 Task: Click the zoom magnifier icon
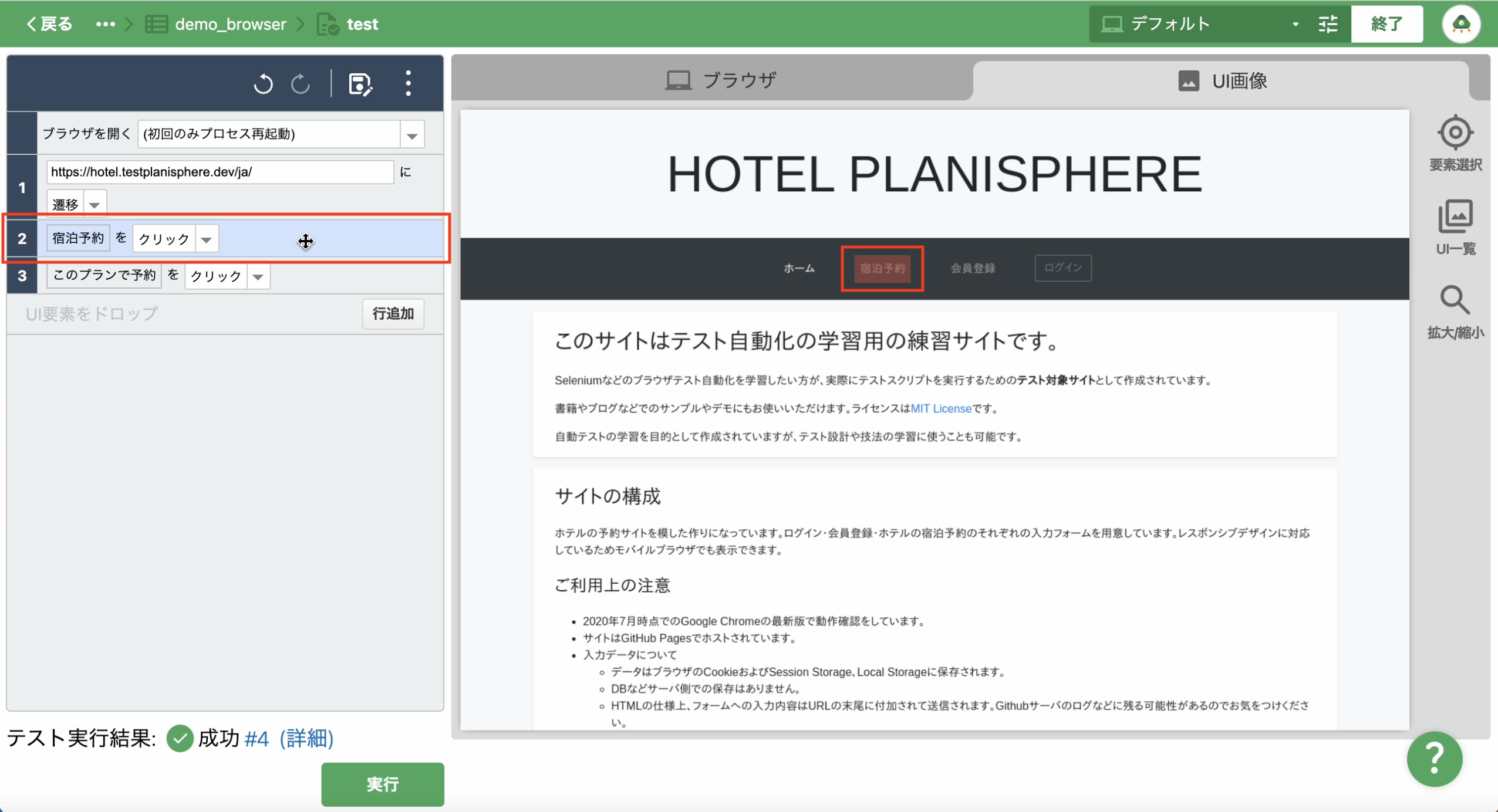pos(1455,300)
